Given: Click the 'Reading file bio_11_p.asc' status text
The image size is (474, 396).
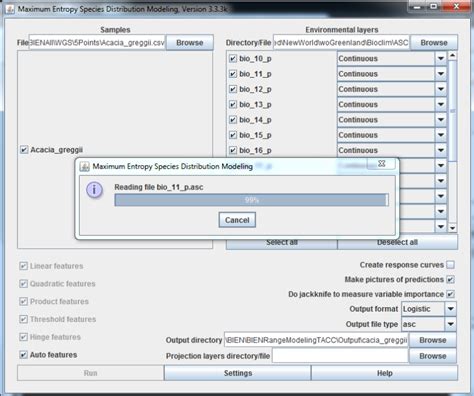Looking at the screenshot, I should pyautogui.click(x=159, y=187).
